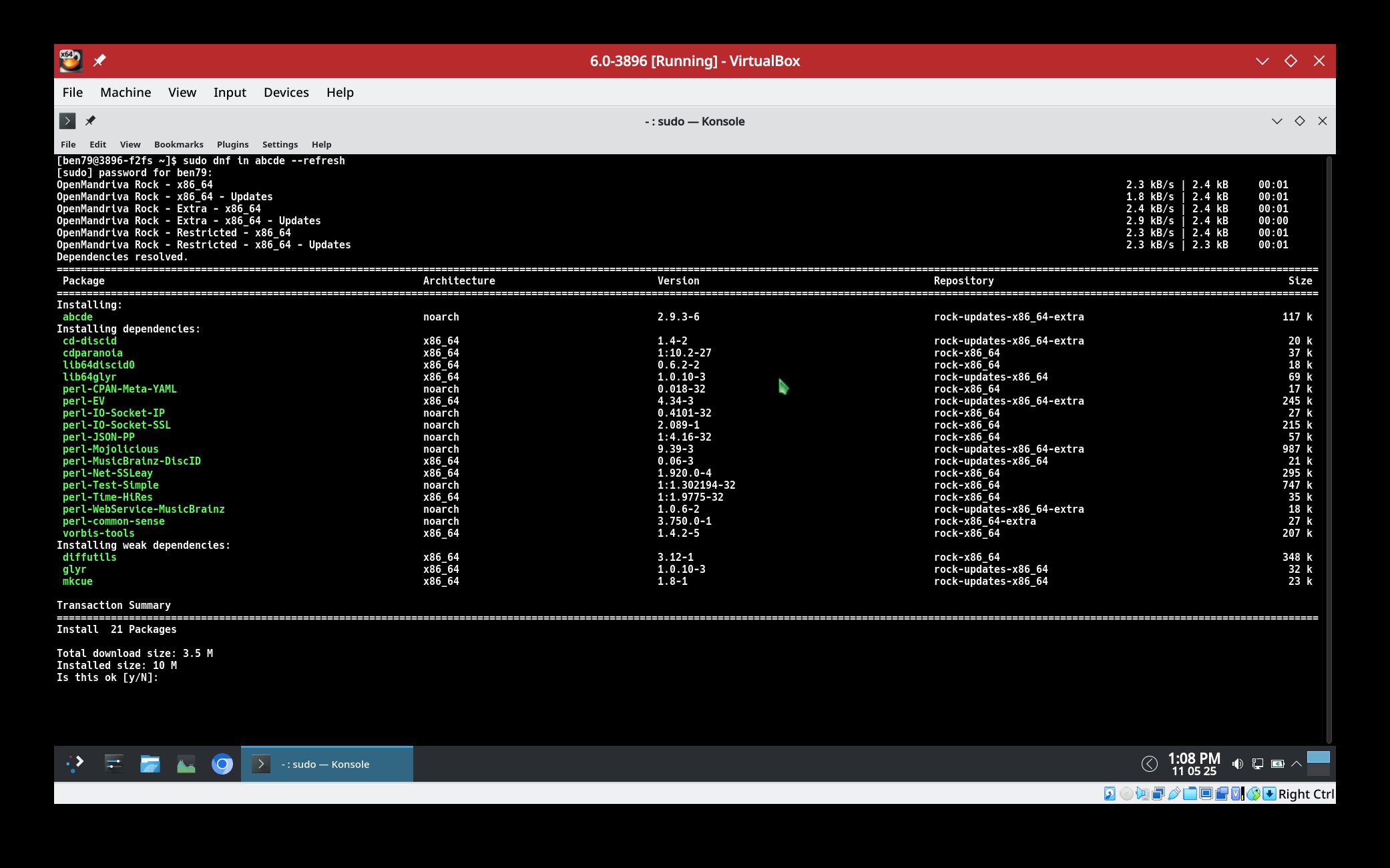Viewport: 1390px width, 868px height.
Task: Toggle the Konsole titlebar pin icon
Action: tap(90, 121)
